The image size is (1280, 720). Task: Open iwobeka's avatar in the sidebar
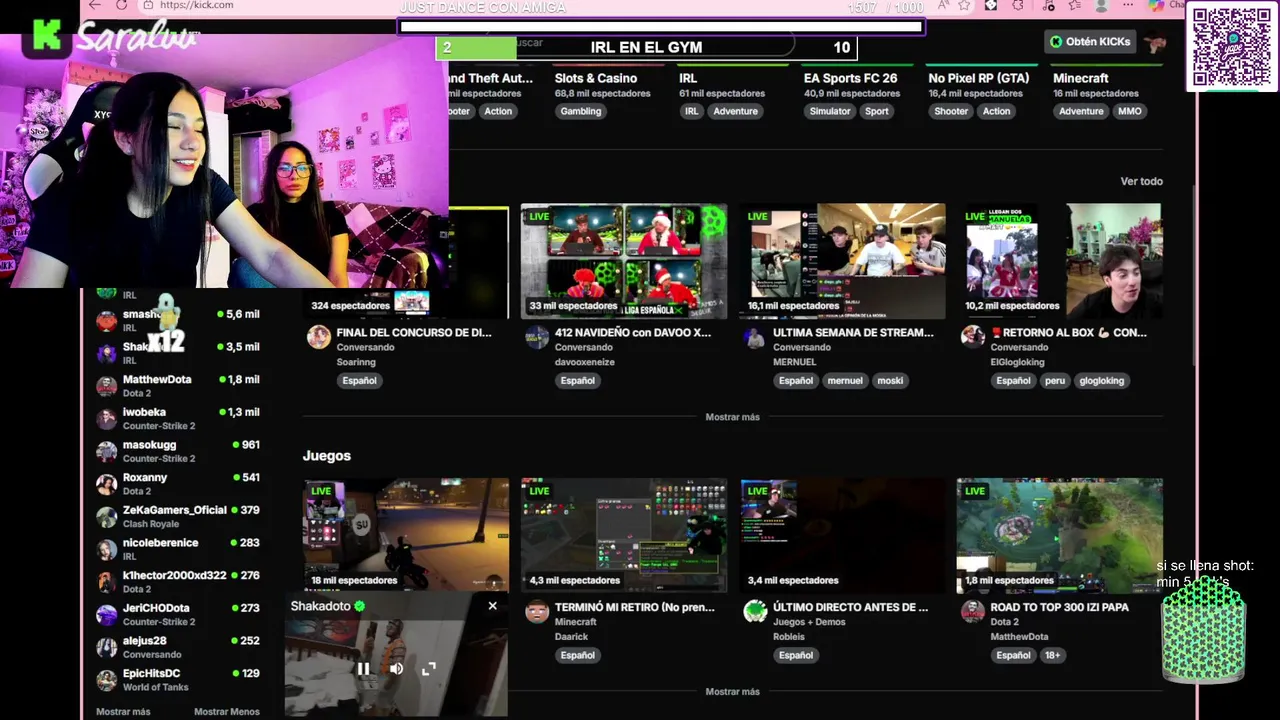click(106, 419)
